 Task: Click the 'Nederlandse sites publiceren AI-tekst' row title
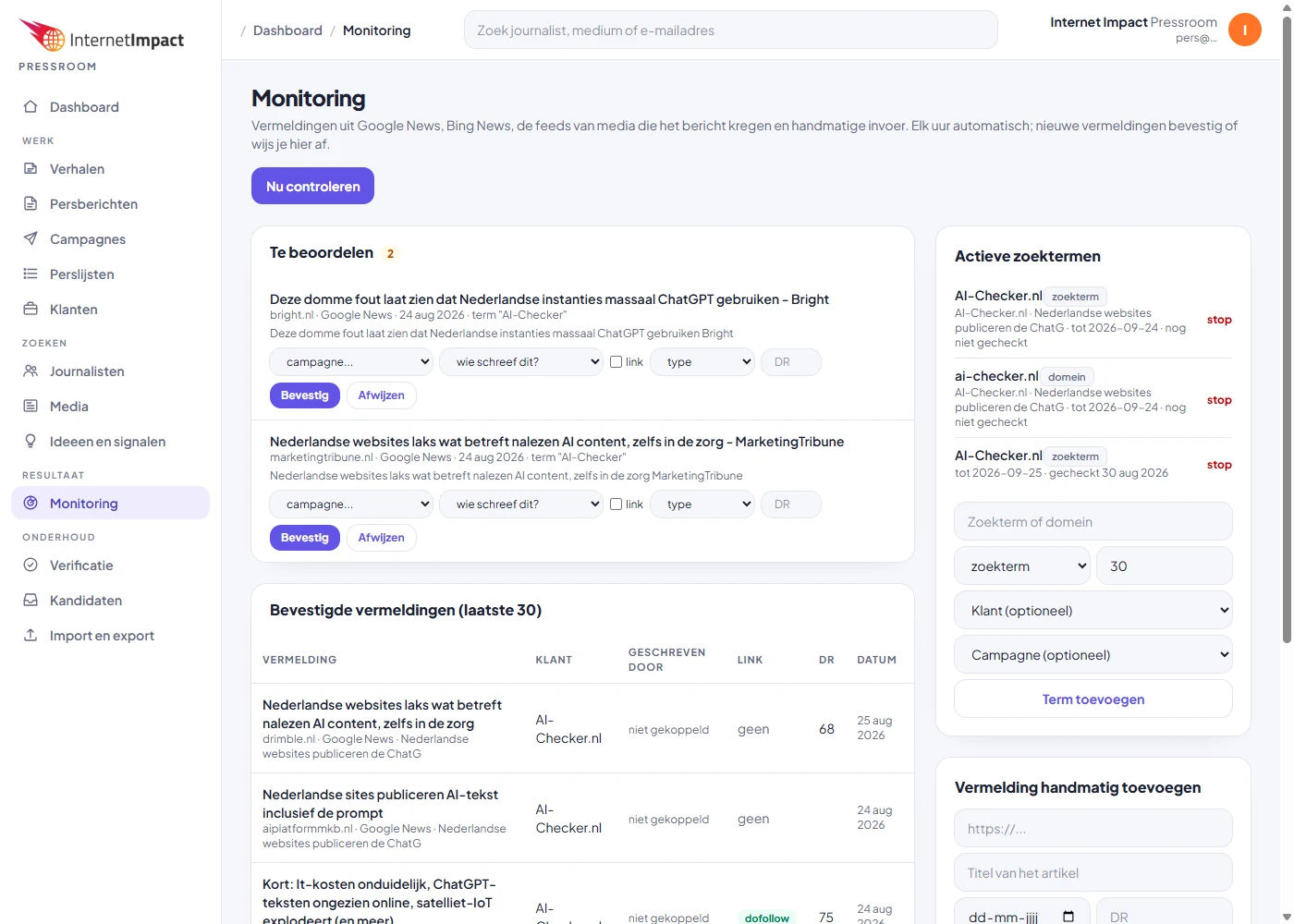click(x=380, y=804)
